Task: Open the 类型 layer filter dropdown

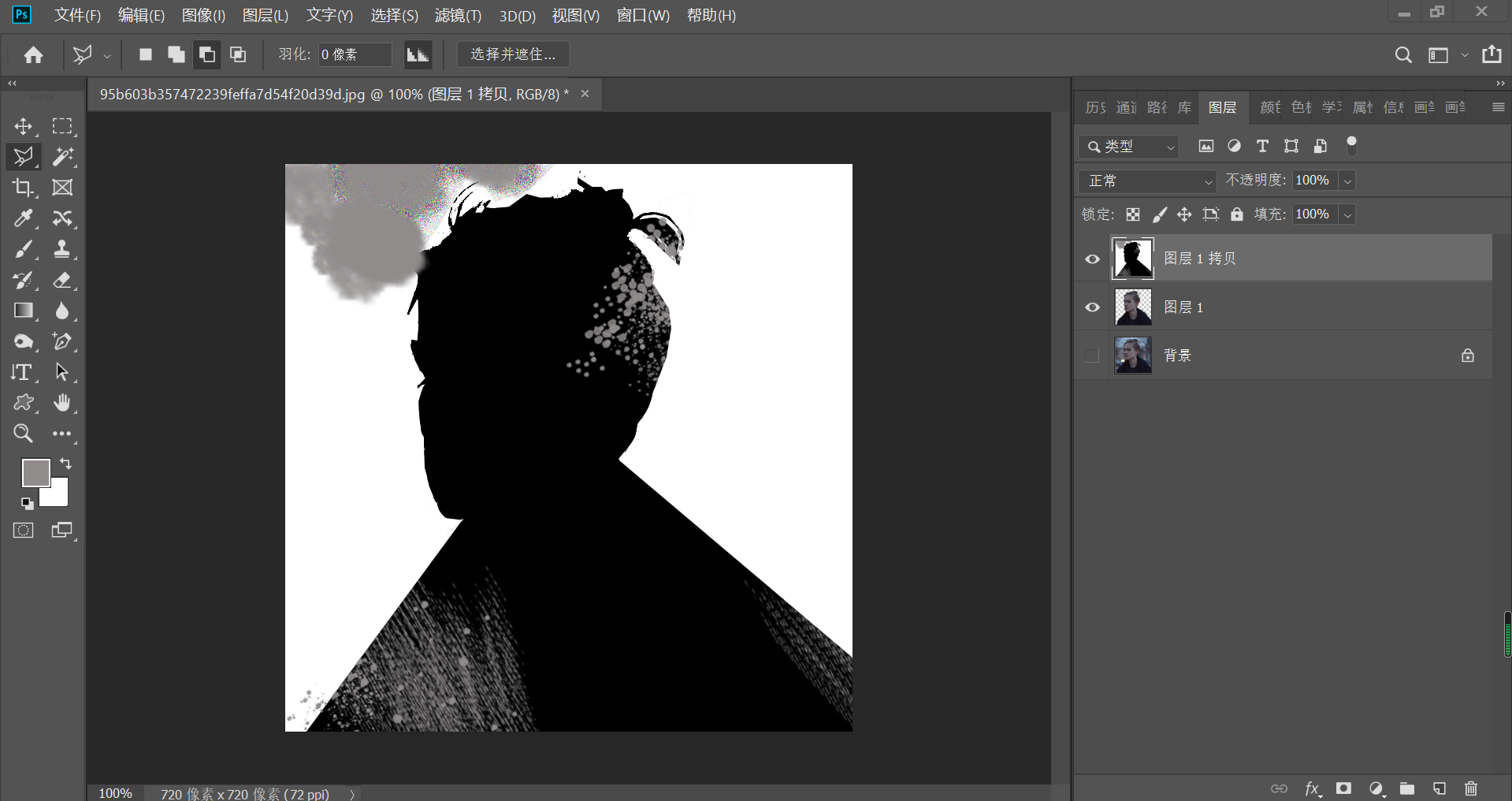Action: tap(1128, 147)
